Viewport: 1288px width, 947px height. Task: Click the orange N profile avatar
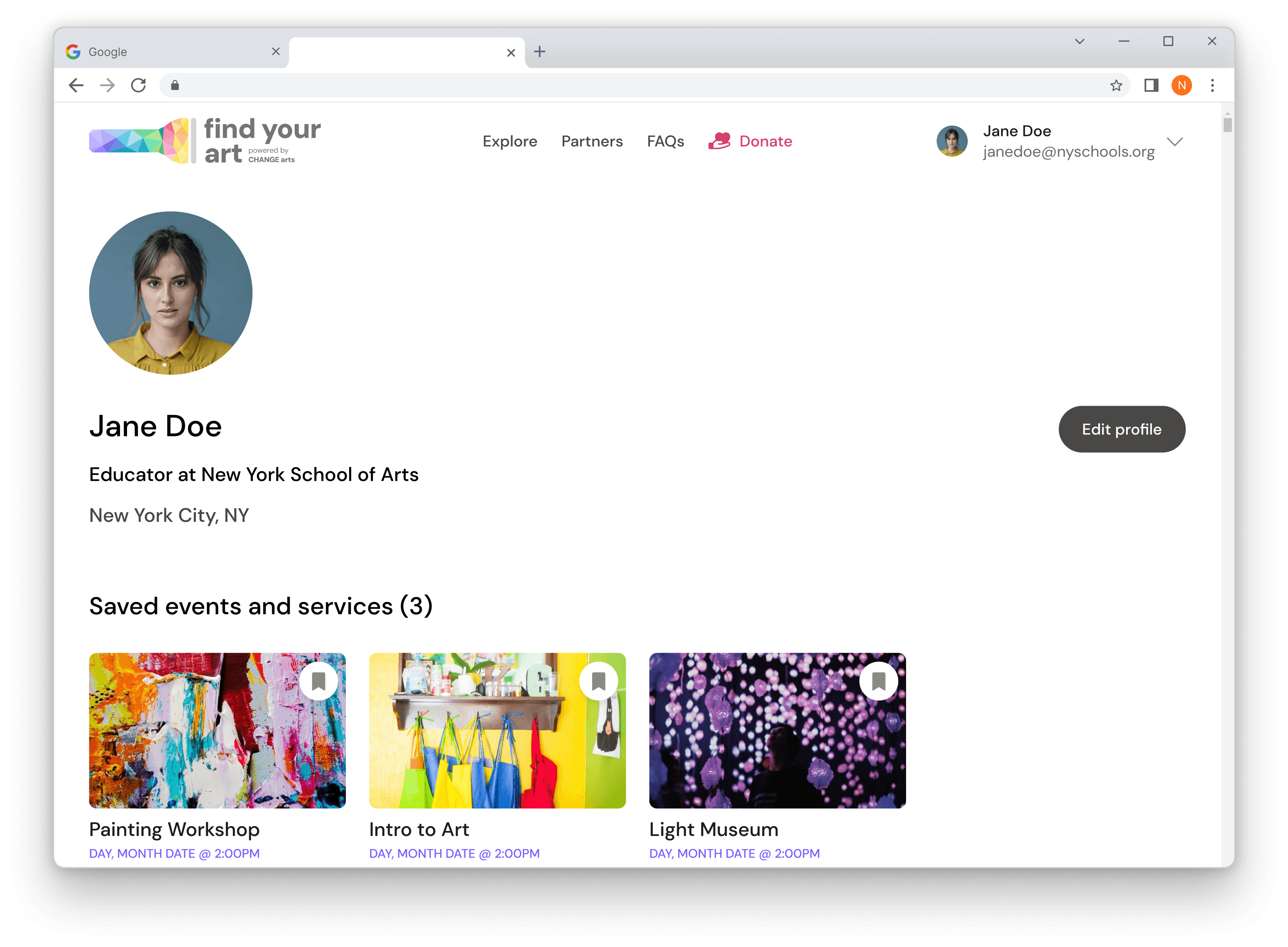pos(1181,86)
